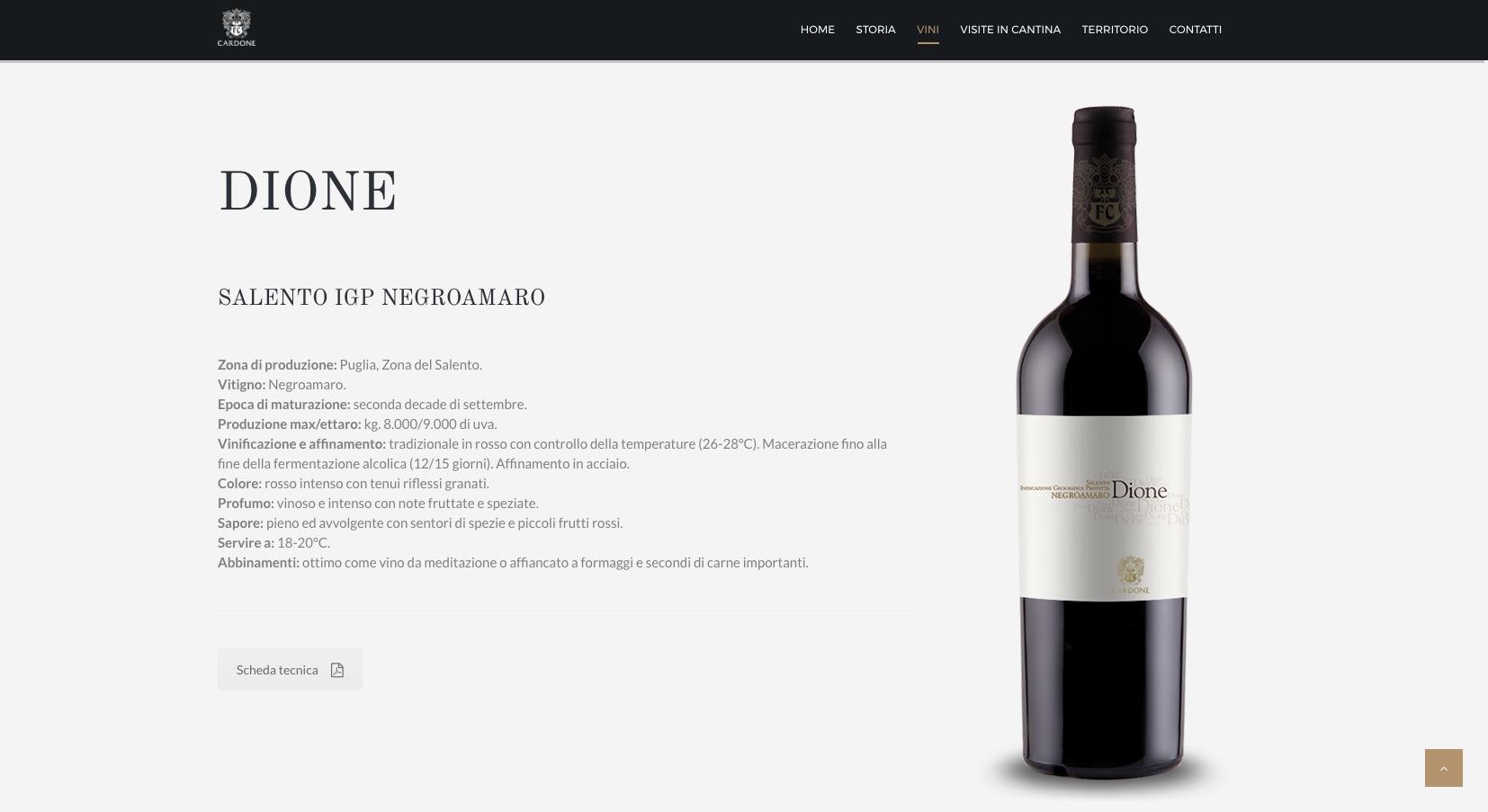Click the back-to-top arrow button
1488x812 pixels.
click(1443, 768)
